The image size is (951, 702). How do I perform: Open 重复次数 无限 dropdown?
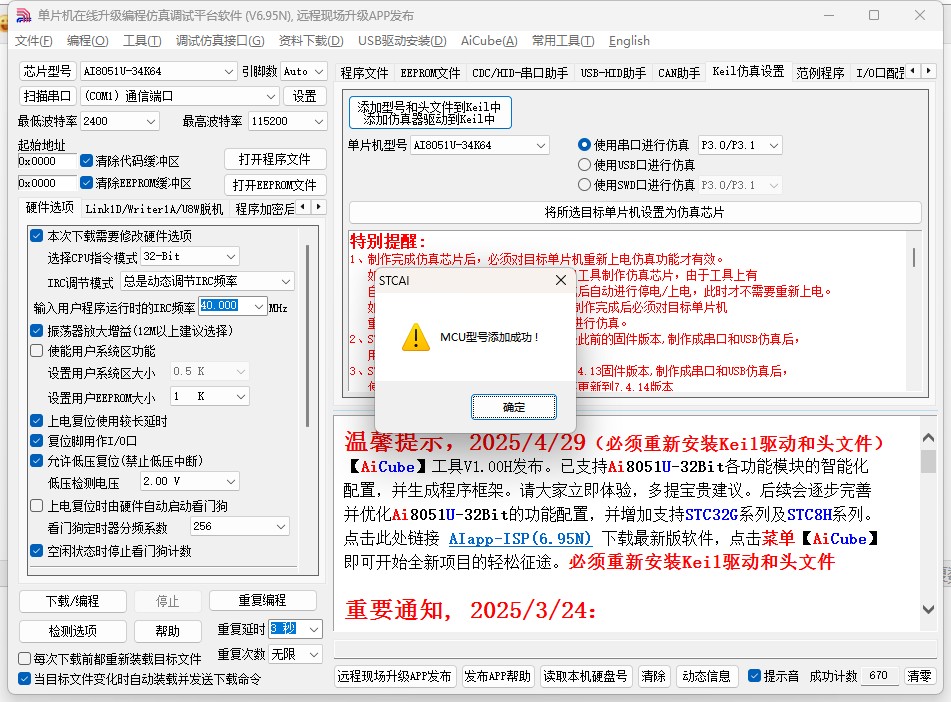click(x=295, y=654)
